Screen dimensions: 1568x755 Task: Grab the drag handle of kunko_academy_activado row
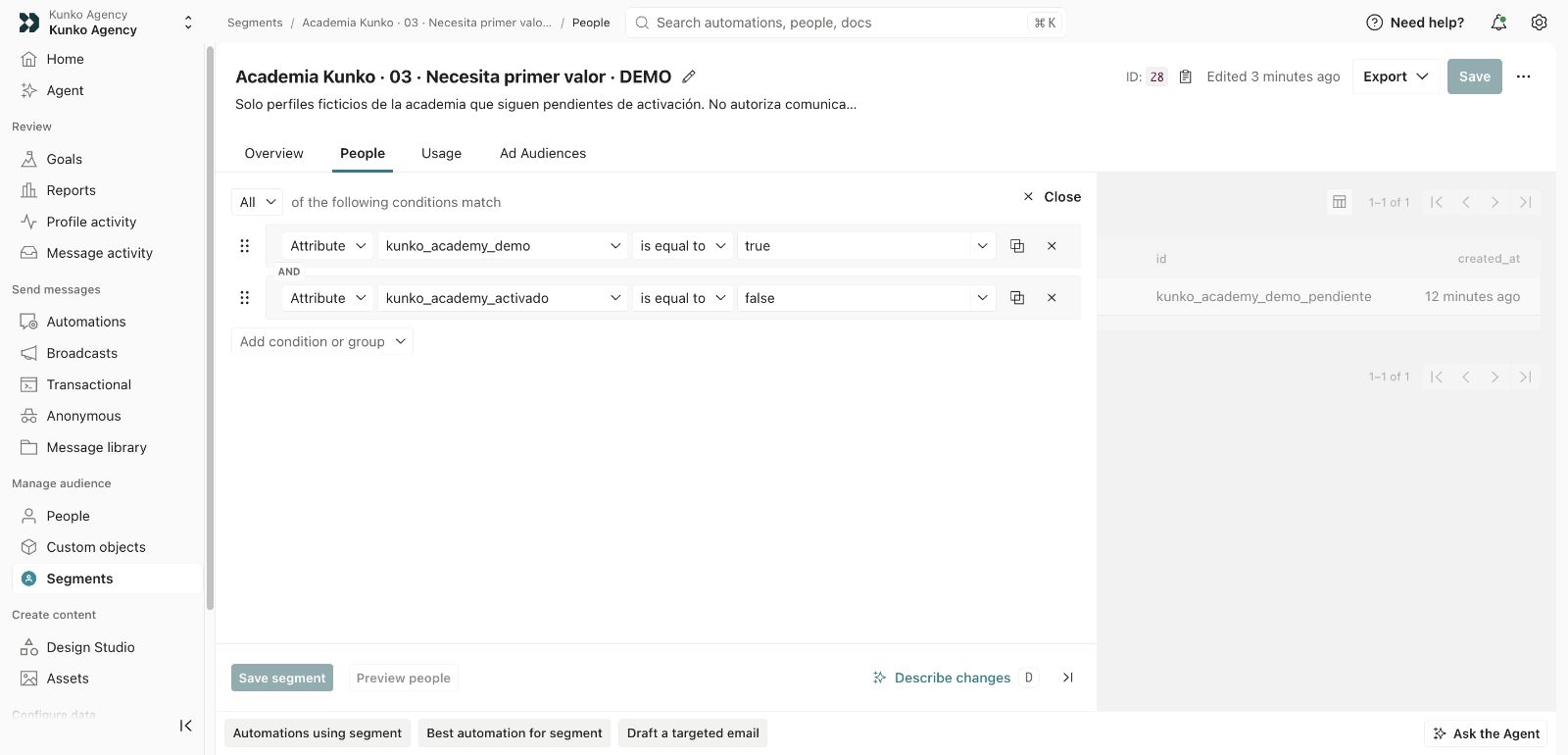(245, 298)
